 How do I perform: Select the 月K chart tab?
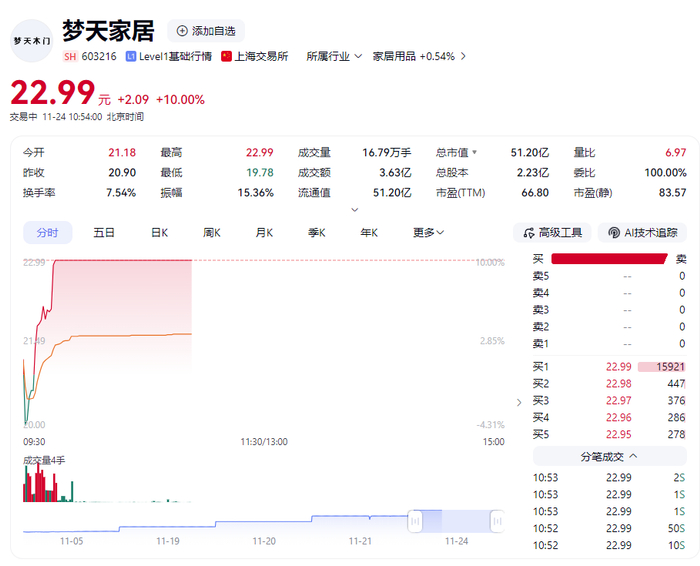coord(264,233)
